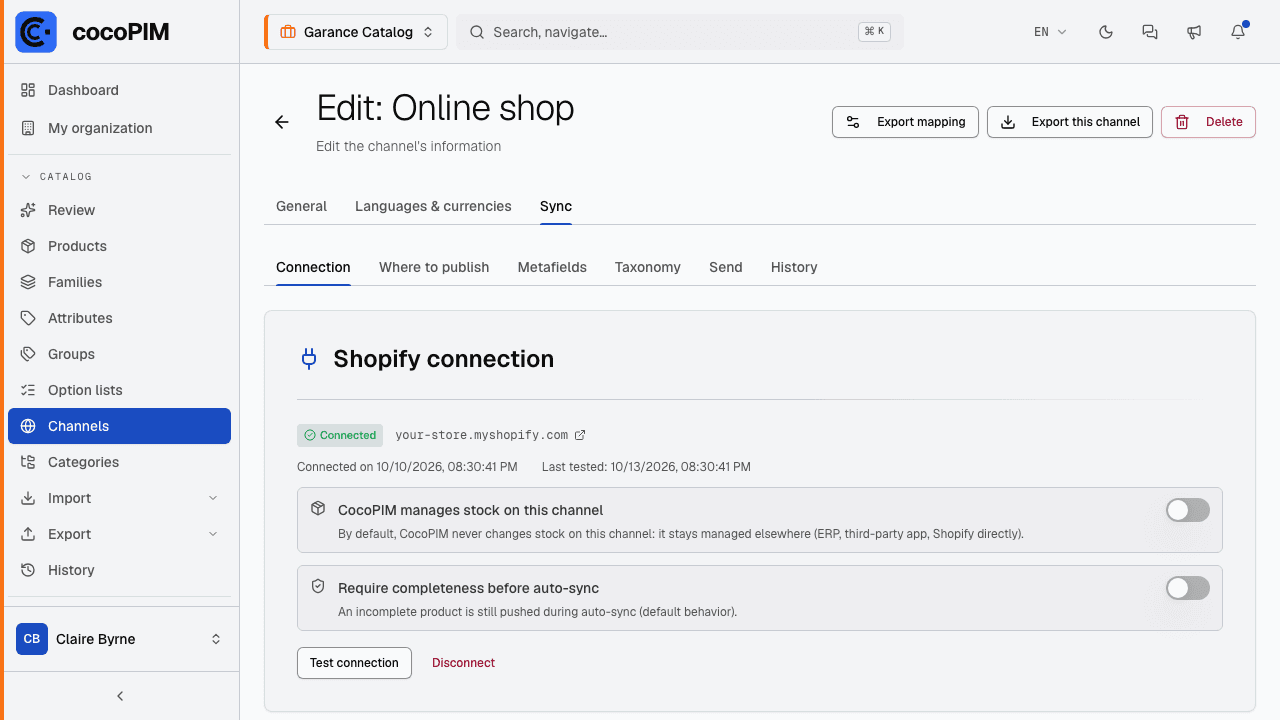Open the Where to publish sub-tab
This screenshot has width=1280, height=720.
point(434,267)
